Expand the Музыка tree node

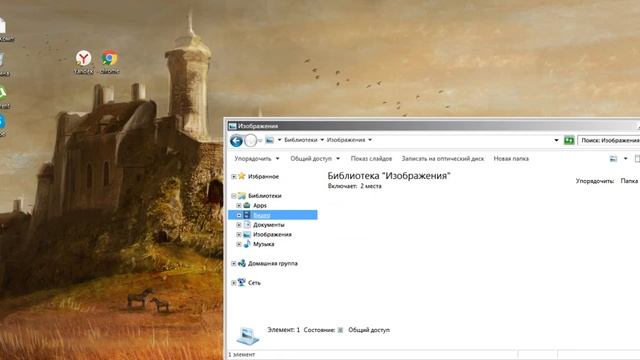click(239, 244)
